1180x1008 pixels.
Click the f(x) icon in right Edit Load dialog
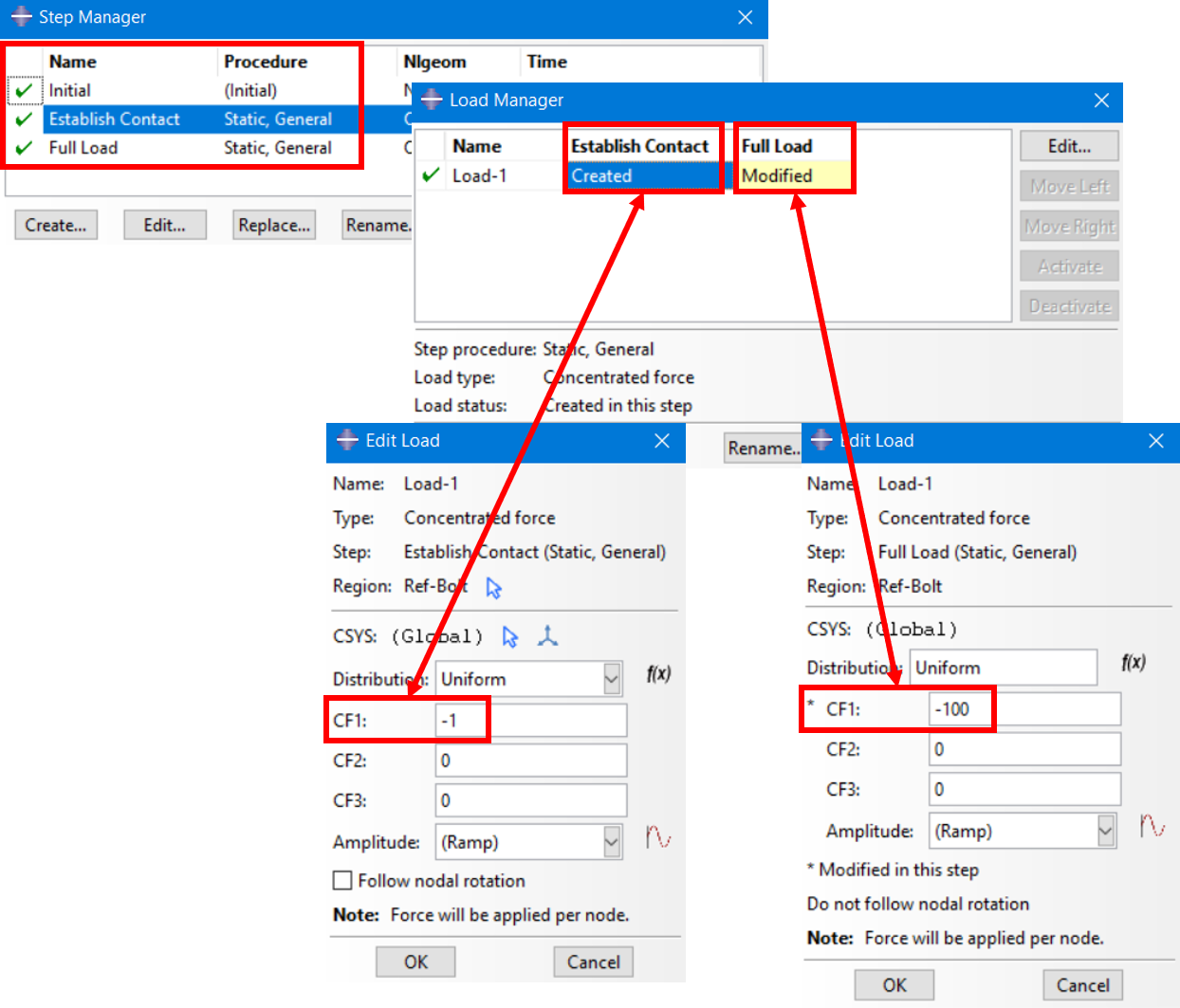1133,663
